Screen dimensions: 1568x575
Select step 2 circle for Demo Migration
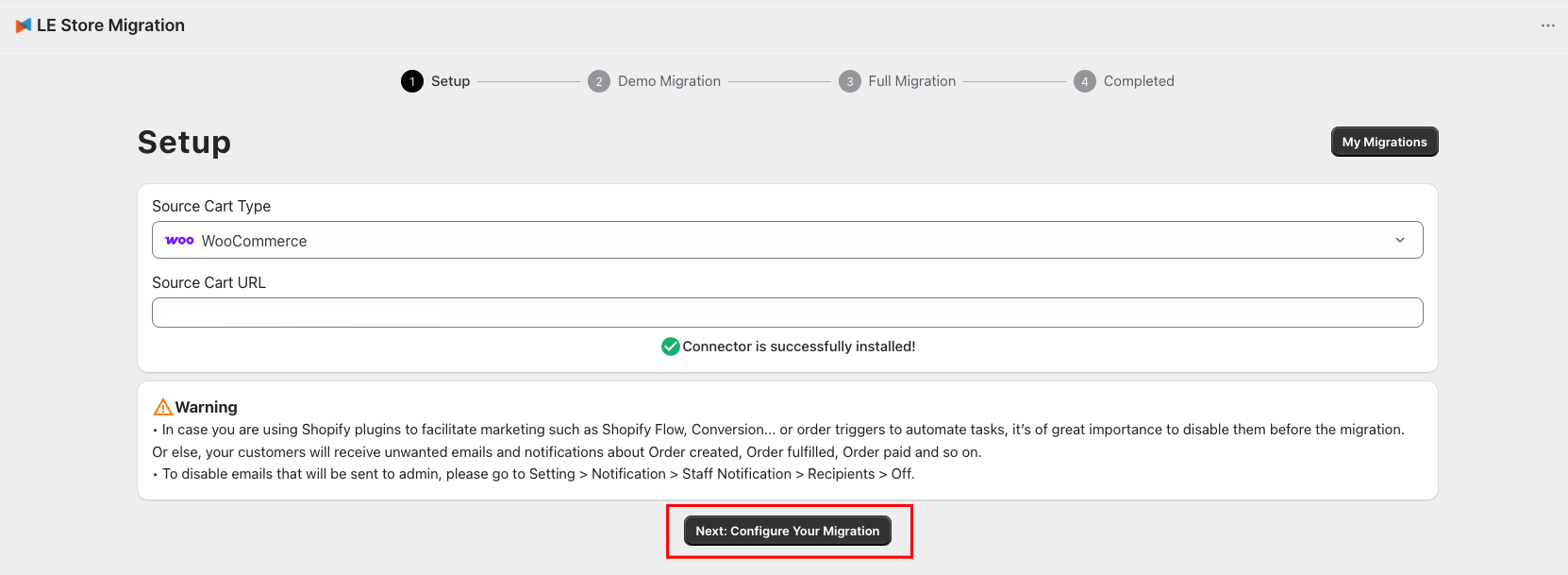(599, 81)
